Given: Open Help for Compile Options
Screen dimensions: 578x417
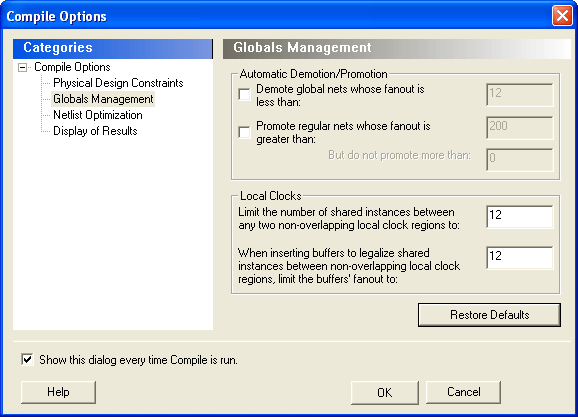Looking at the screenshot, I should (58, 392).
